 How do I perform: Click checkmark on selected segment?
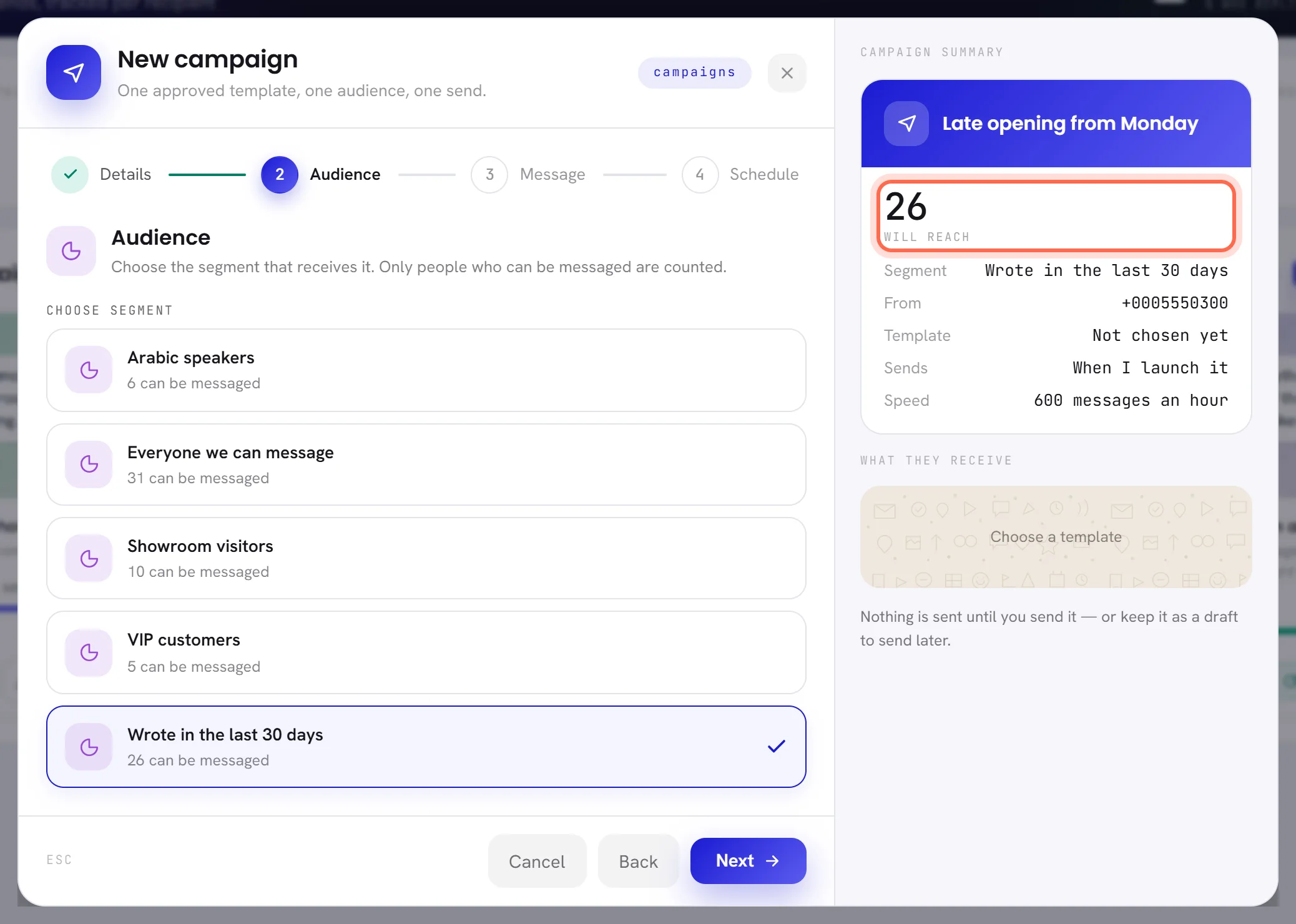(776, 747)
